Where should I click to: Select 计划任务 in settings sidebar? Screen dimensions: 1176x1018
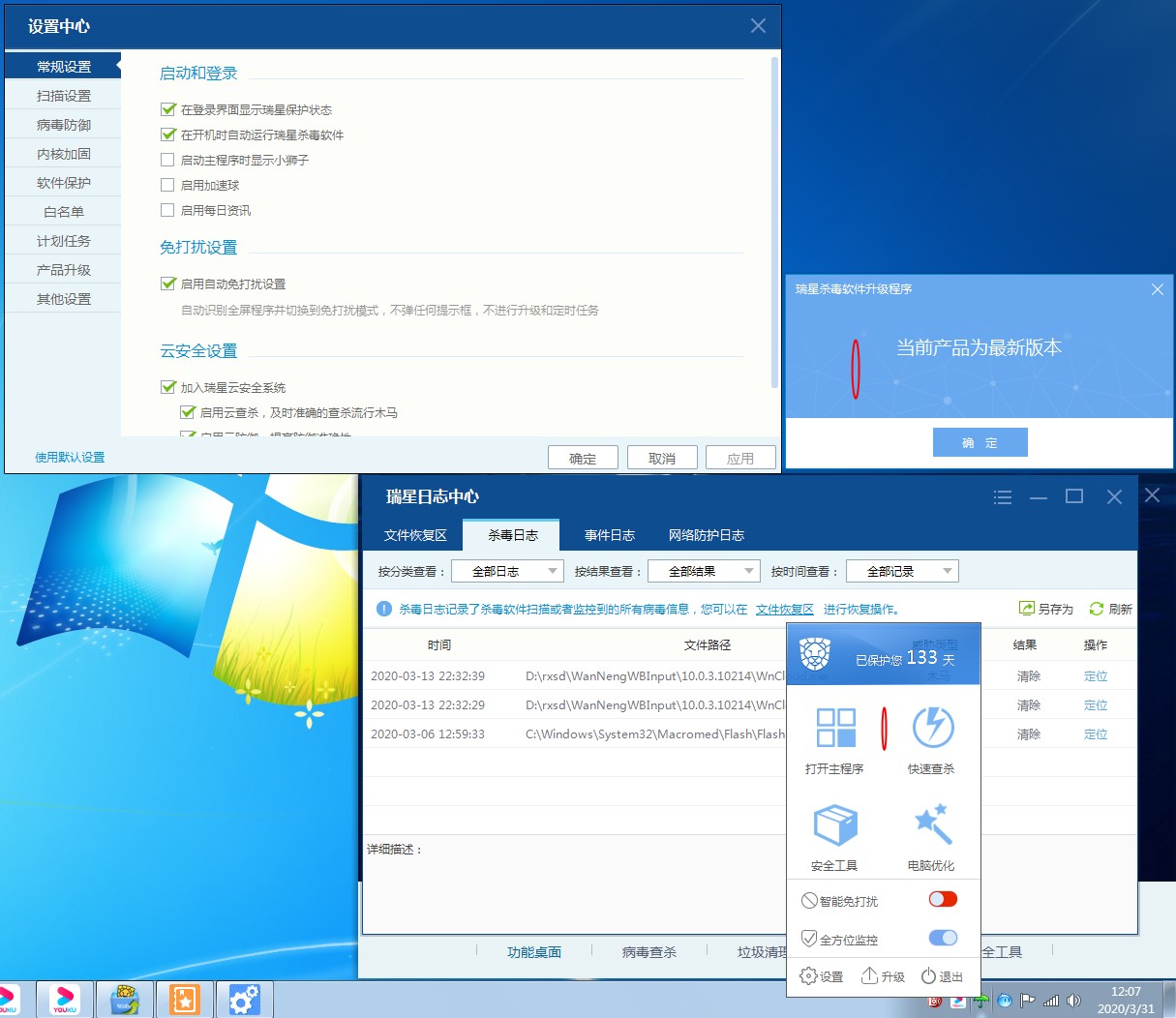63,241
